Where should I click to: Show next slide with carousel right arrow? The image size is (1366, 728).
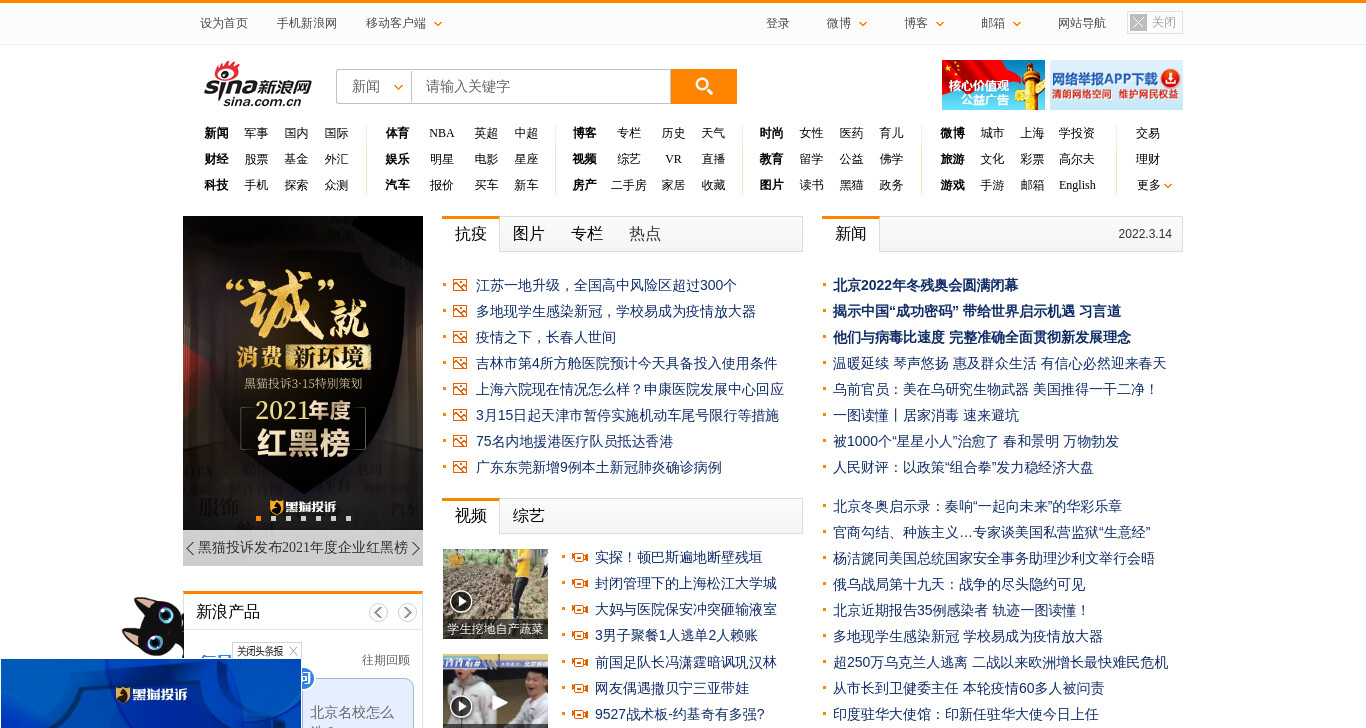[x=416, y=548]
